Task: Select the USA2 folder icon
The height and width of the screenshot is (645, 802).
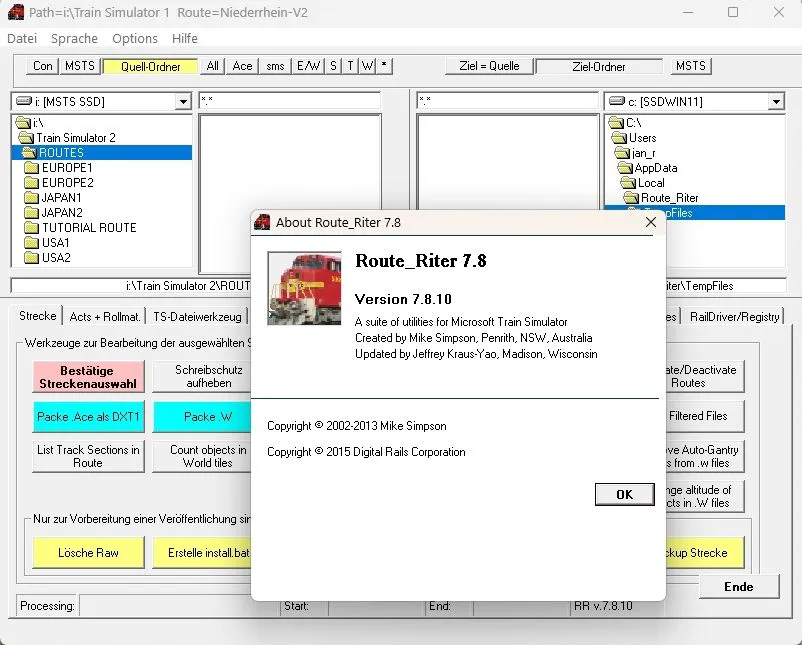Action: click(x=32, y=257)
